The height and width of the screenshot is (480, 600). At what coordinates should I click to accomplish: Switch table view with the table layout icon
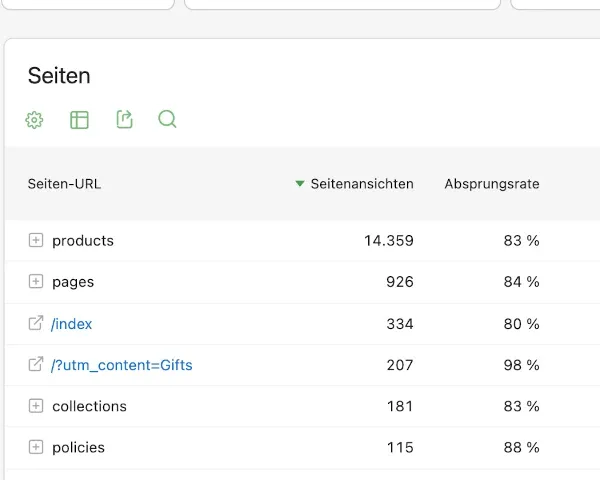coord(80,120)
